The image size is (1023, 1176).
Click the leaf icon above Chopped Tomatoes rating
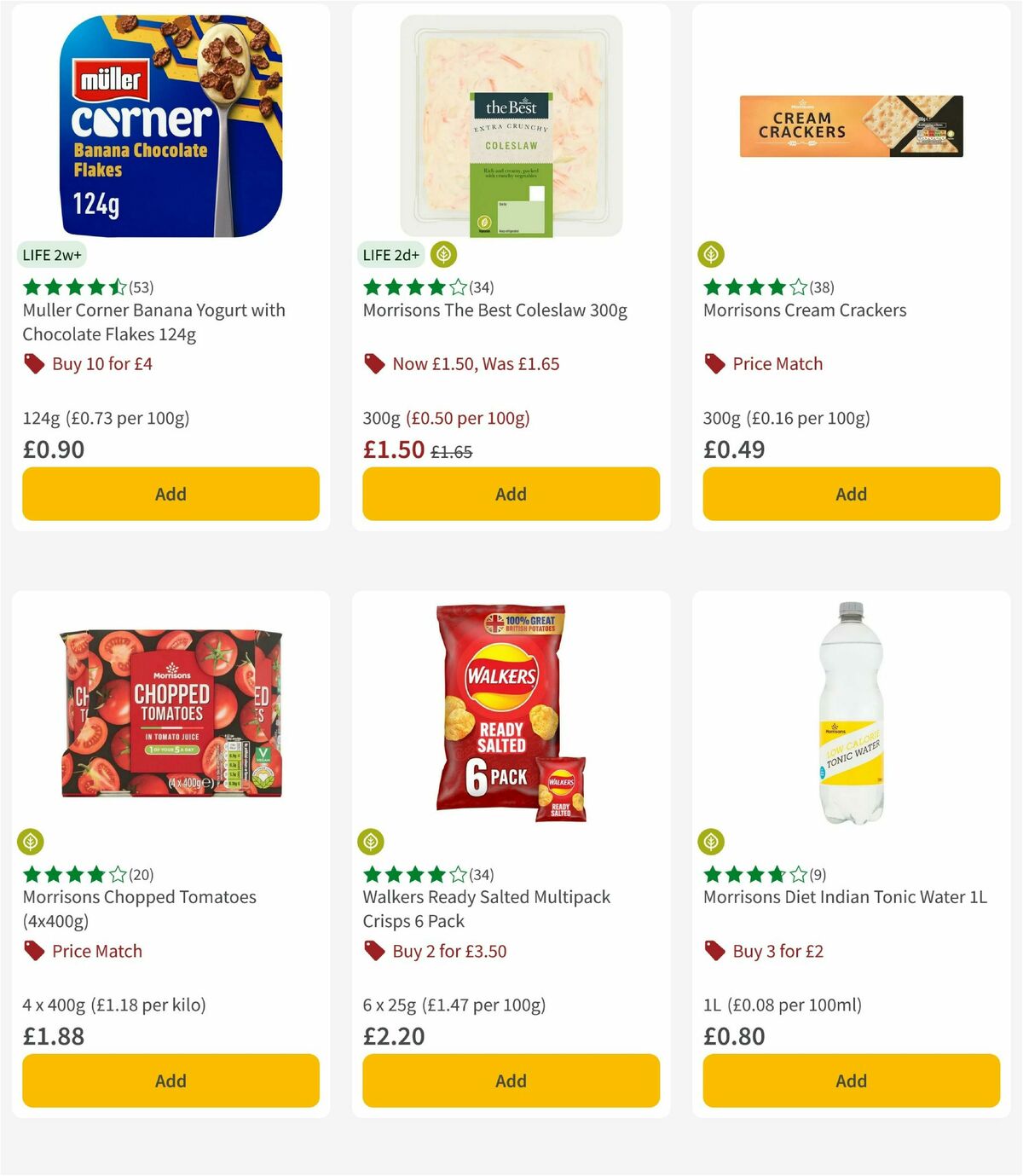31,841
